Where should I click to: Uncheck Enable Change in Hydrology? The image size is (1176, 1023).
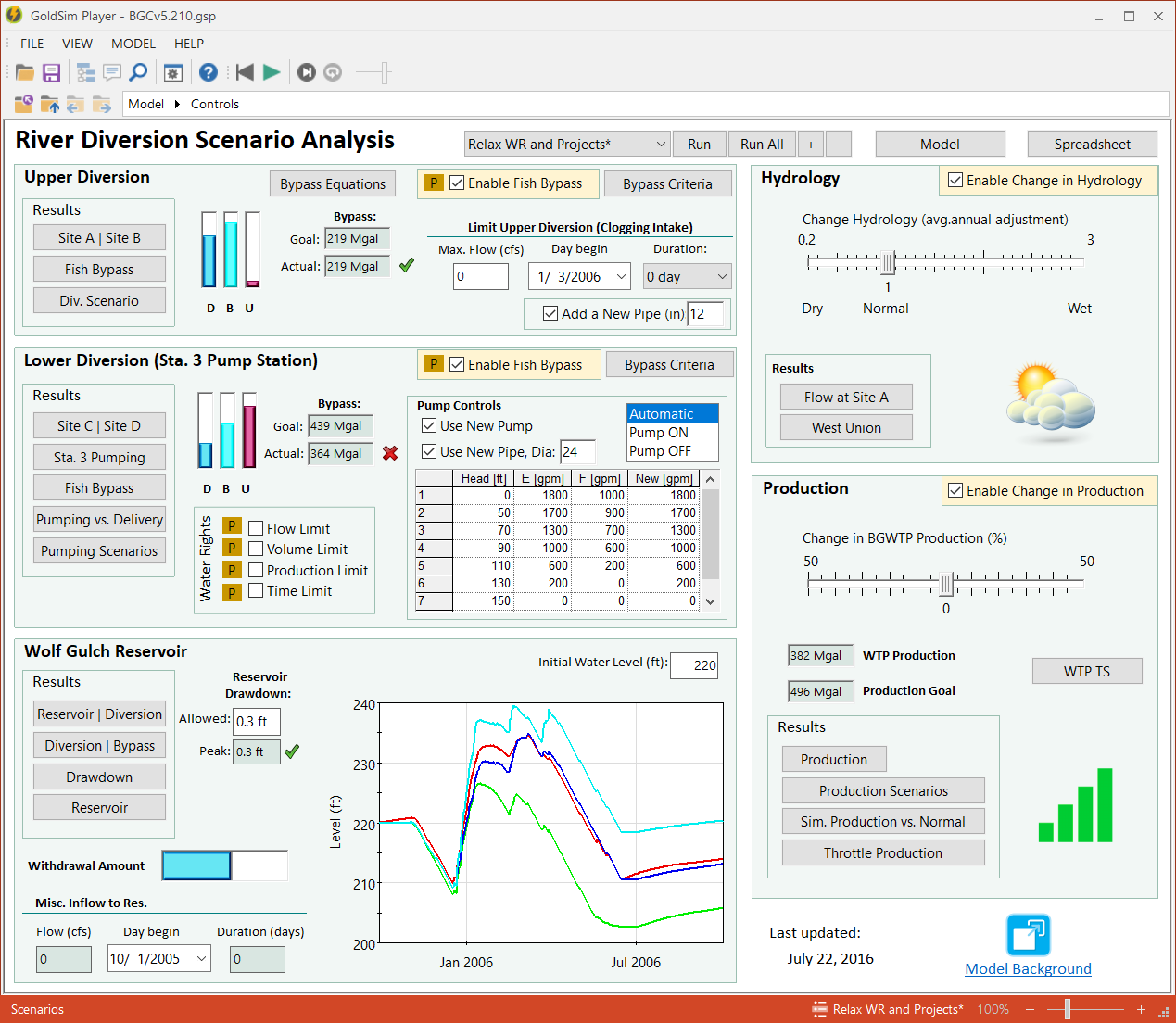coord(955,181)
